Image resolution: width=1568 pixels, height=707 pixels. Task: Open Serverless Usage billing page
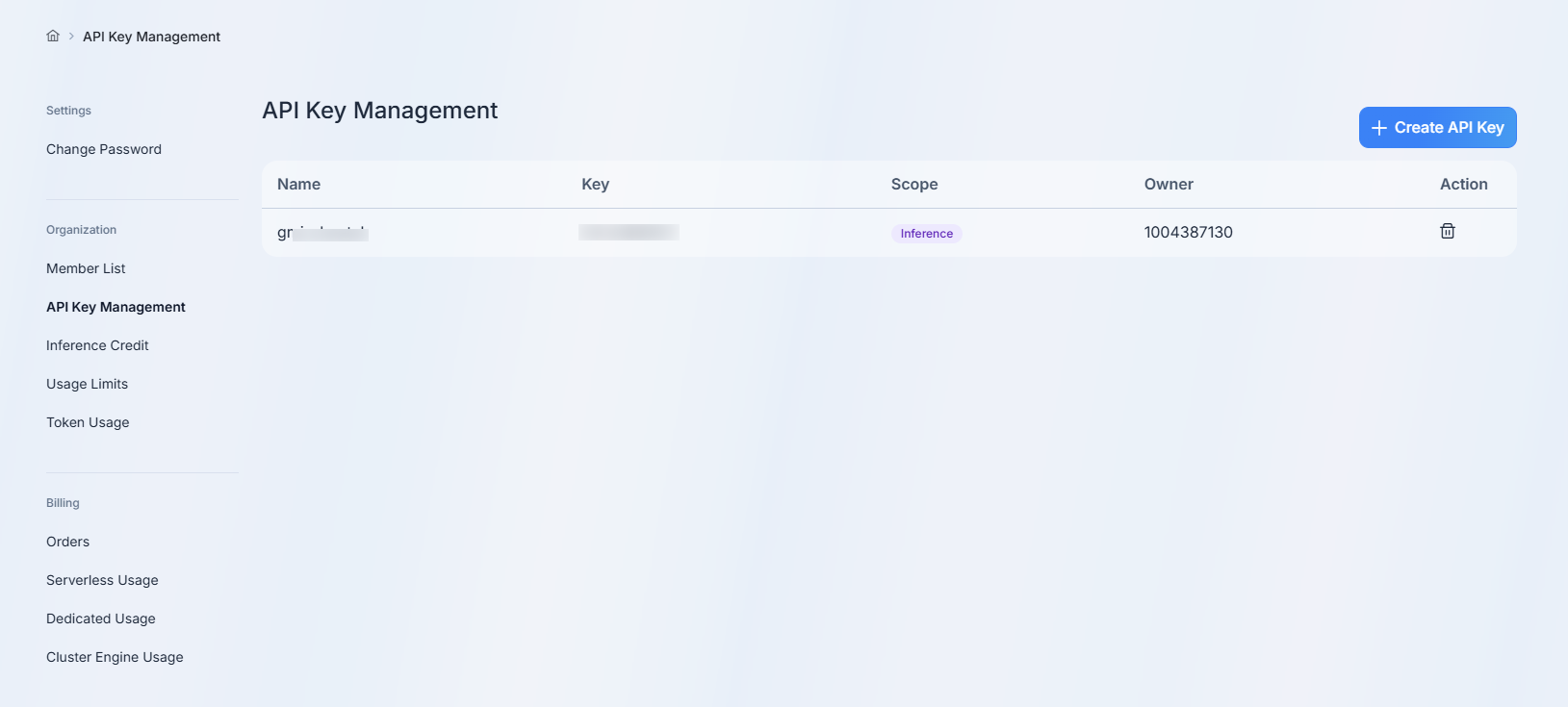[x=102, y=580]
